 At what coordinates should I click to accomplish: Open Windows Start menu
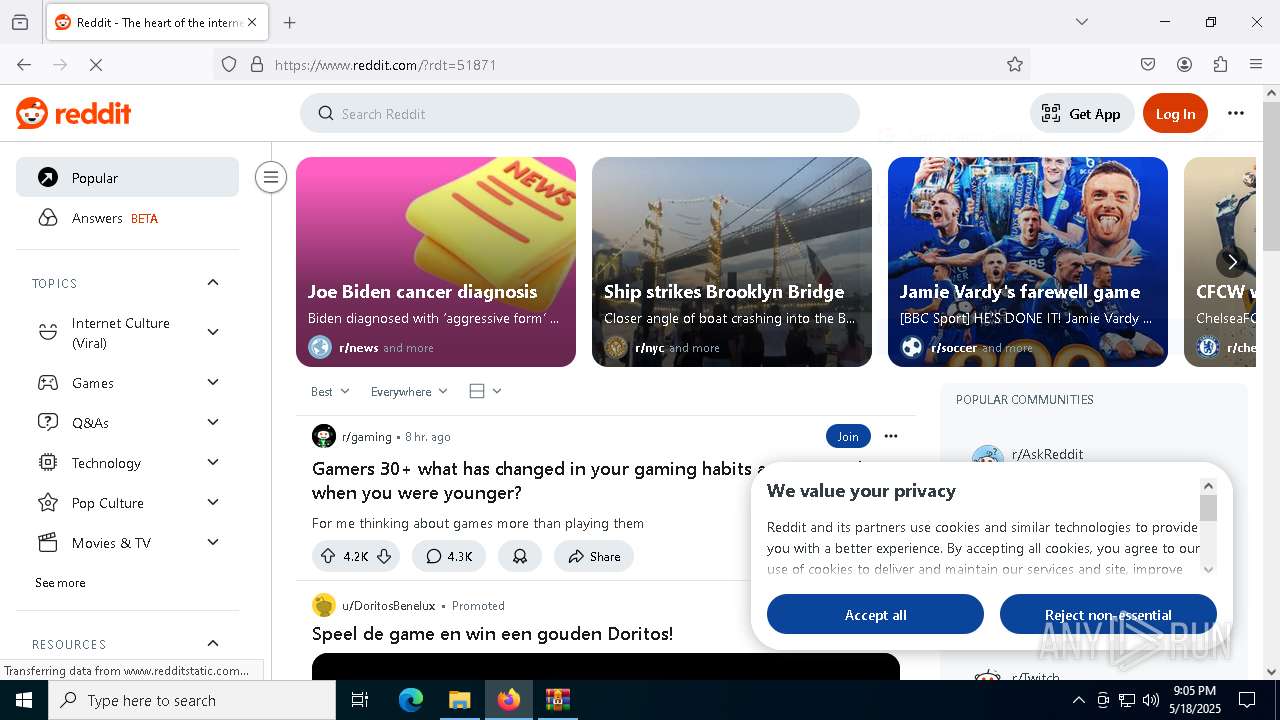24,700
